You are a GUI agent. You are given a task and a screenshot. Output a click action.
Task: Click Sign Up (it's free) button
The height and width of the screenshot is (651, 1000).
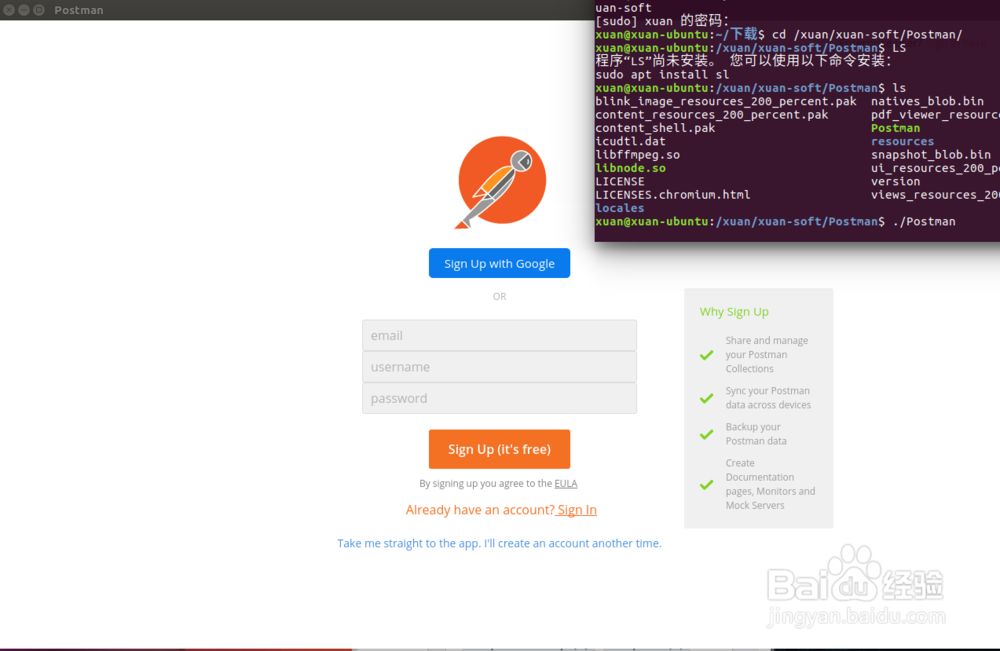click(x=499, y=449)
